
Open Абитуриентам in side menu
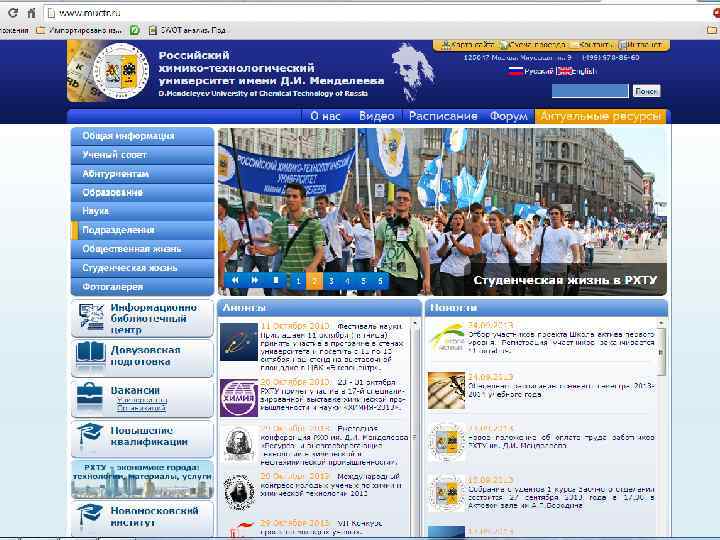[142, 174]
